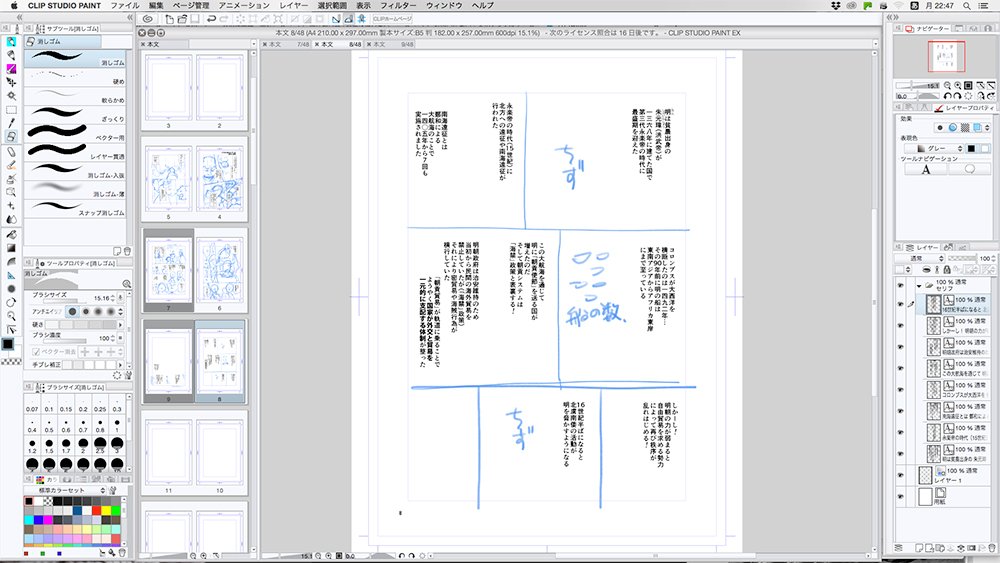
Task: Open the macOS Apple menu
Action: (x=13, y=5)
